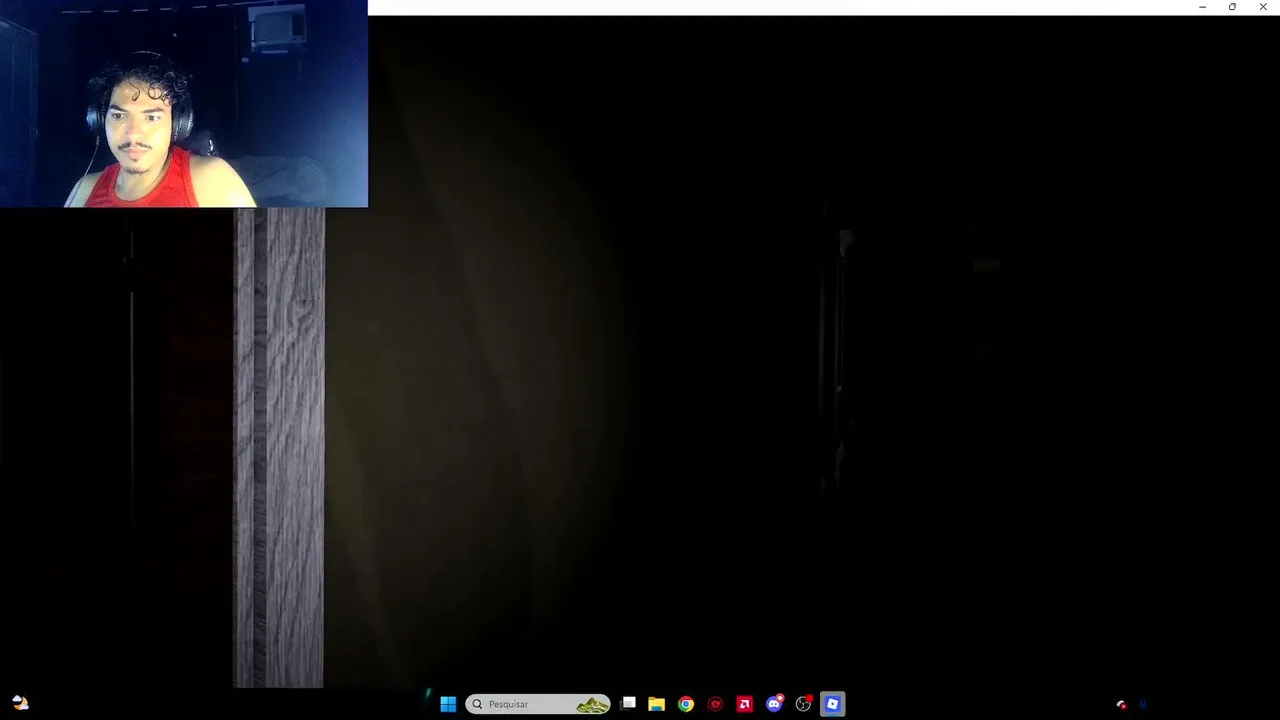Image resolution: width=1280 pixels, height=720 pixels.
Task: Open Discord from the taskbar
Action: point(774,704)
